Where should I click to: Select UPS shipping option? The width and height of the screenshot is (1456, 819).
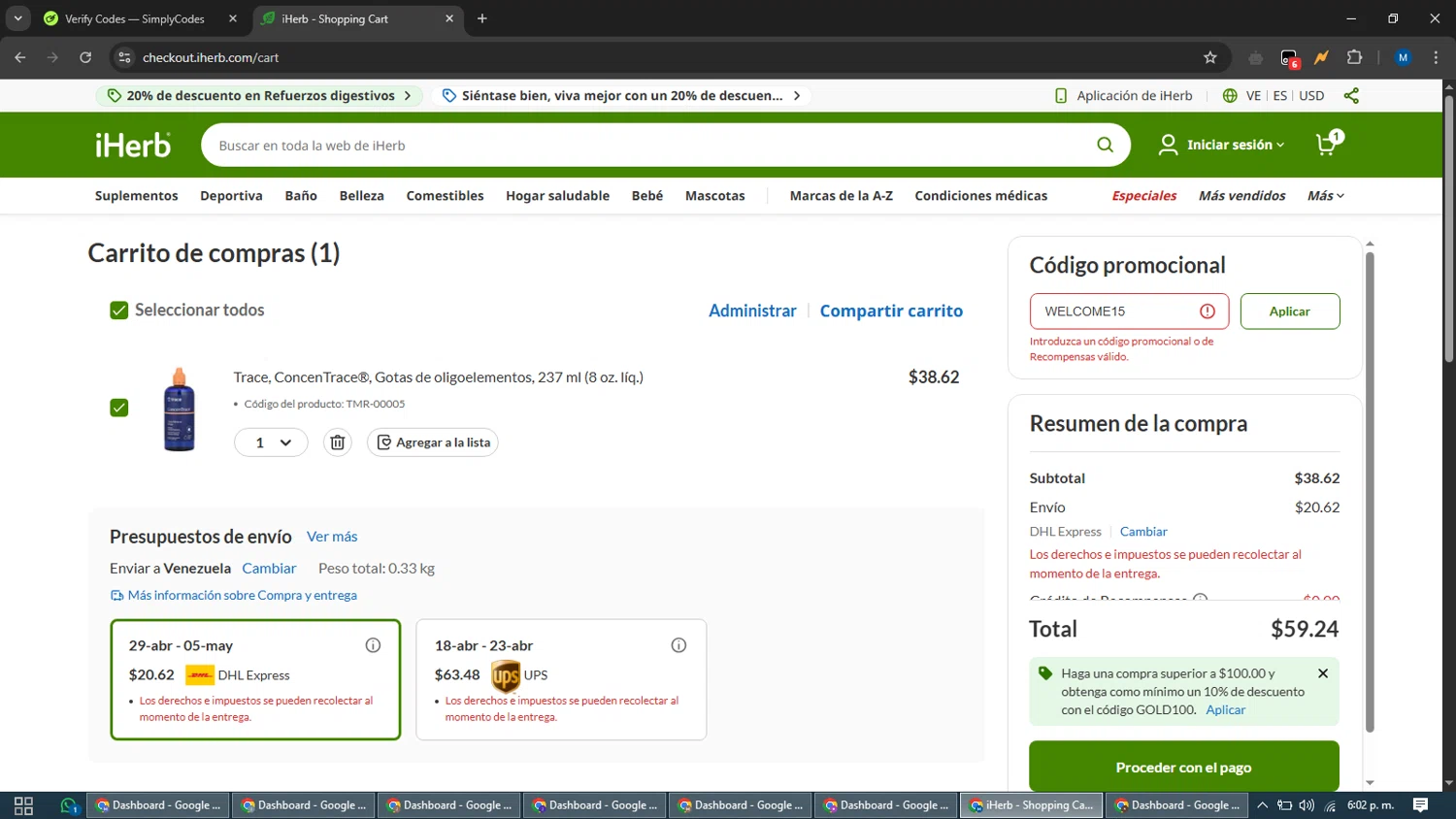[x=561, y=679]
